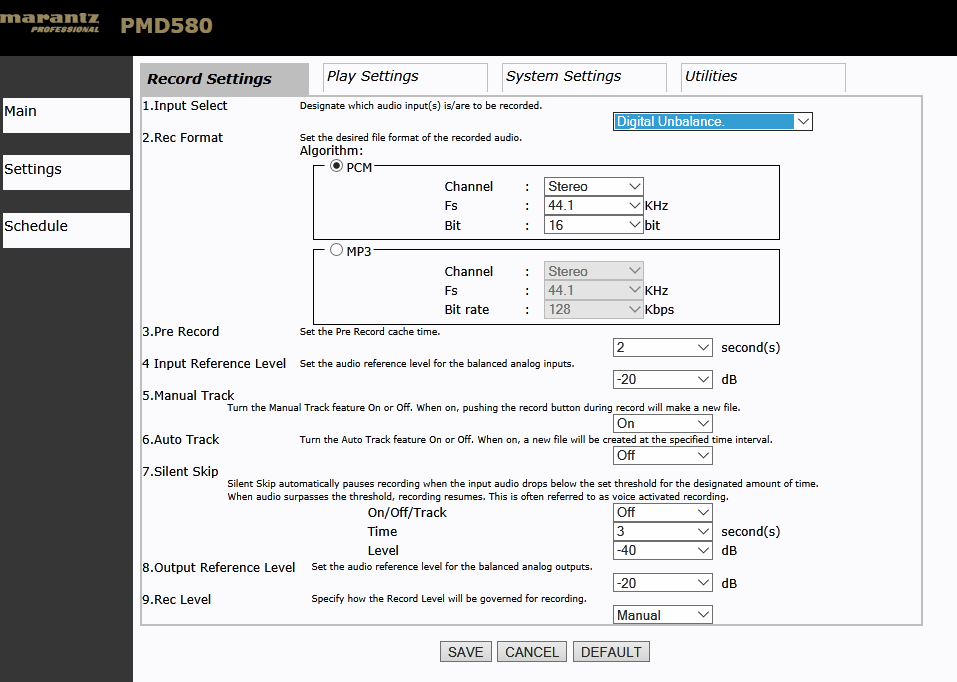The image size is (957, 682).
Task: Change the Manual Track On dropdown
Action: click(662, 423)
